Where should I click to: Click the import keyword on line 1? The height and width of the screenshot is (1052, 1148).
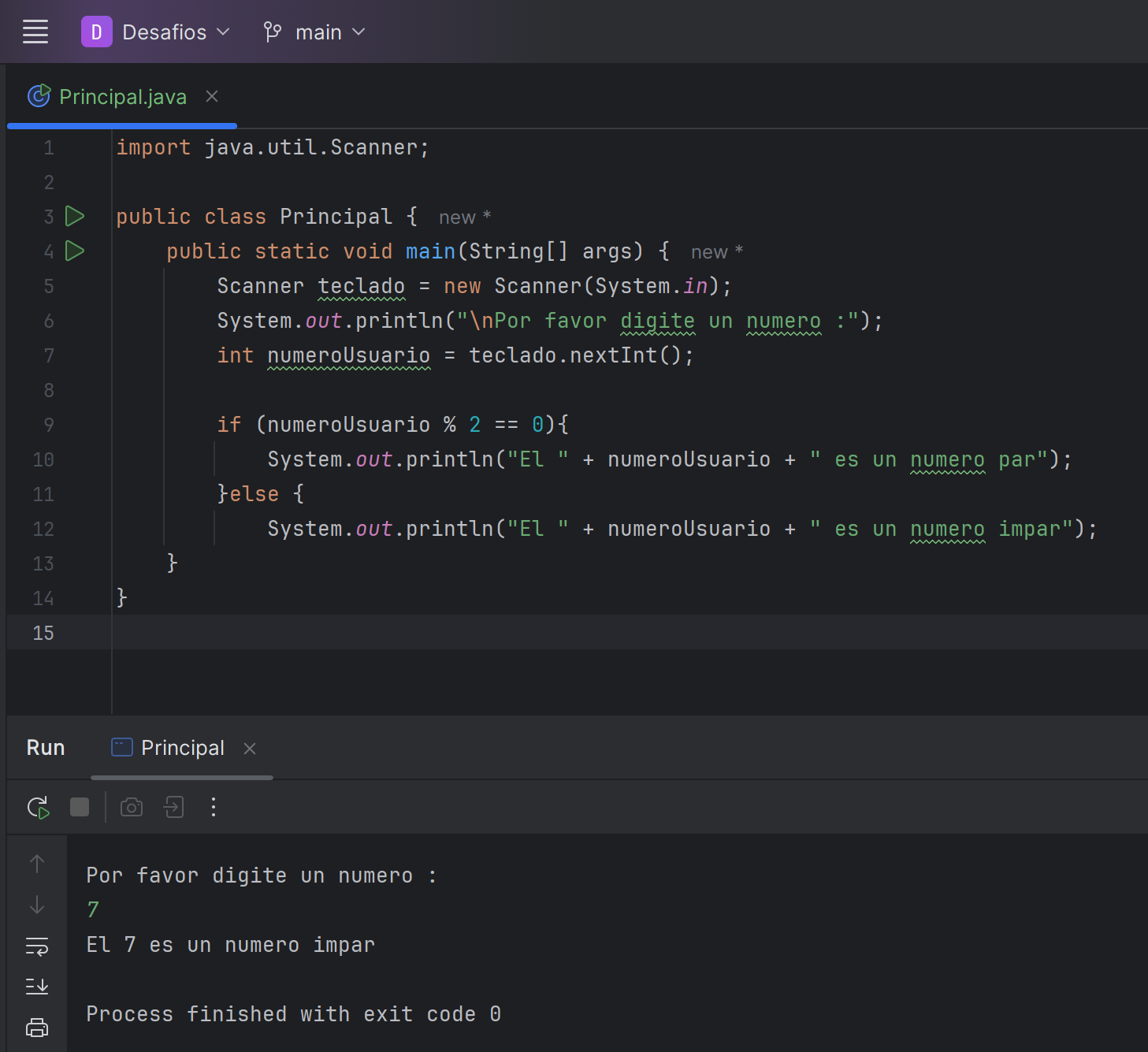(154, 147)
